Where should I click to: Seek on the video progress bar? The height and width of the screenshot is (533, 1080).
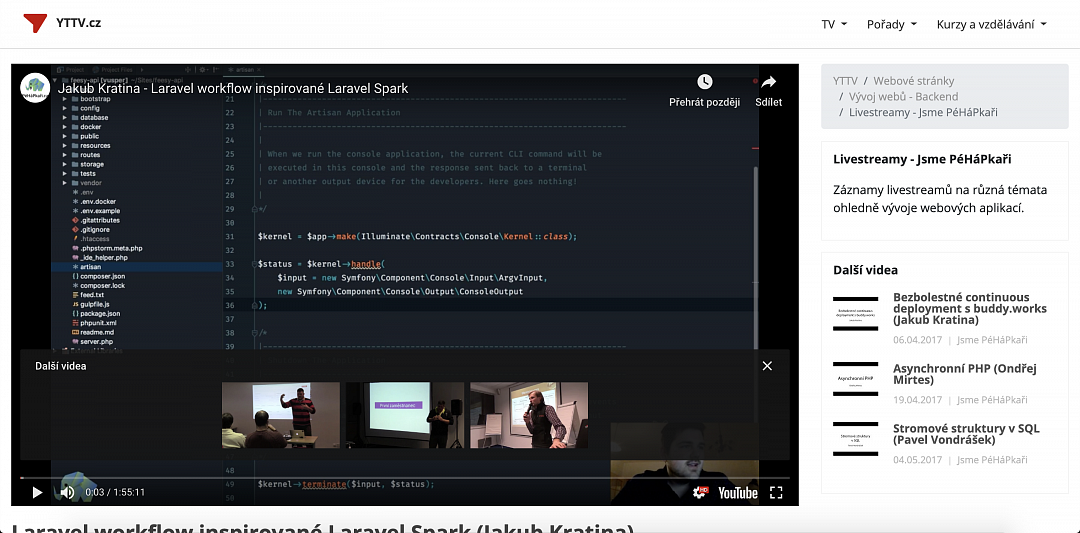coord(404,477)
